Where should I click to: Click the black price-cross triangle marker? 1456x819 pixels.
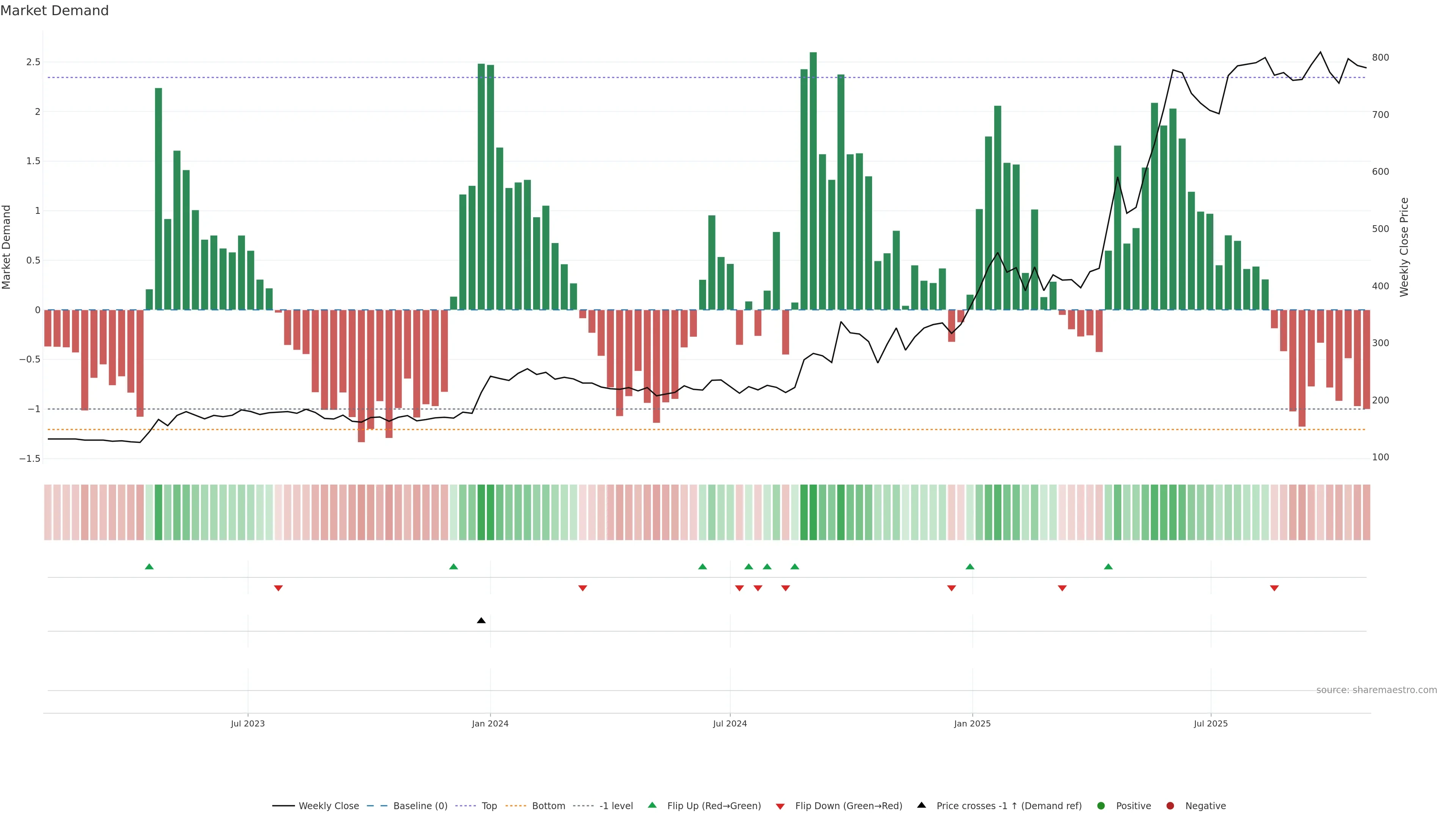(x=481, y=621)
